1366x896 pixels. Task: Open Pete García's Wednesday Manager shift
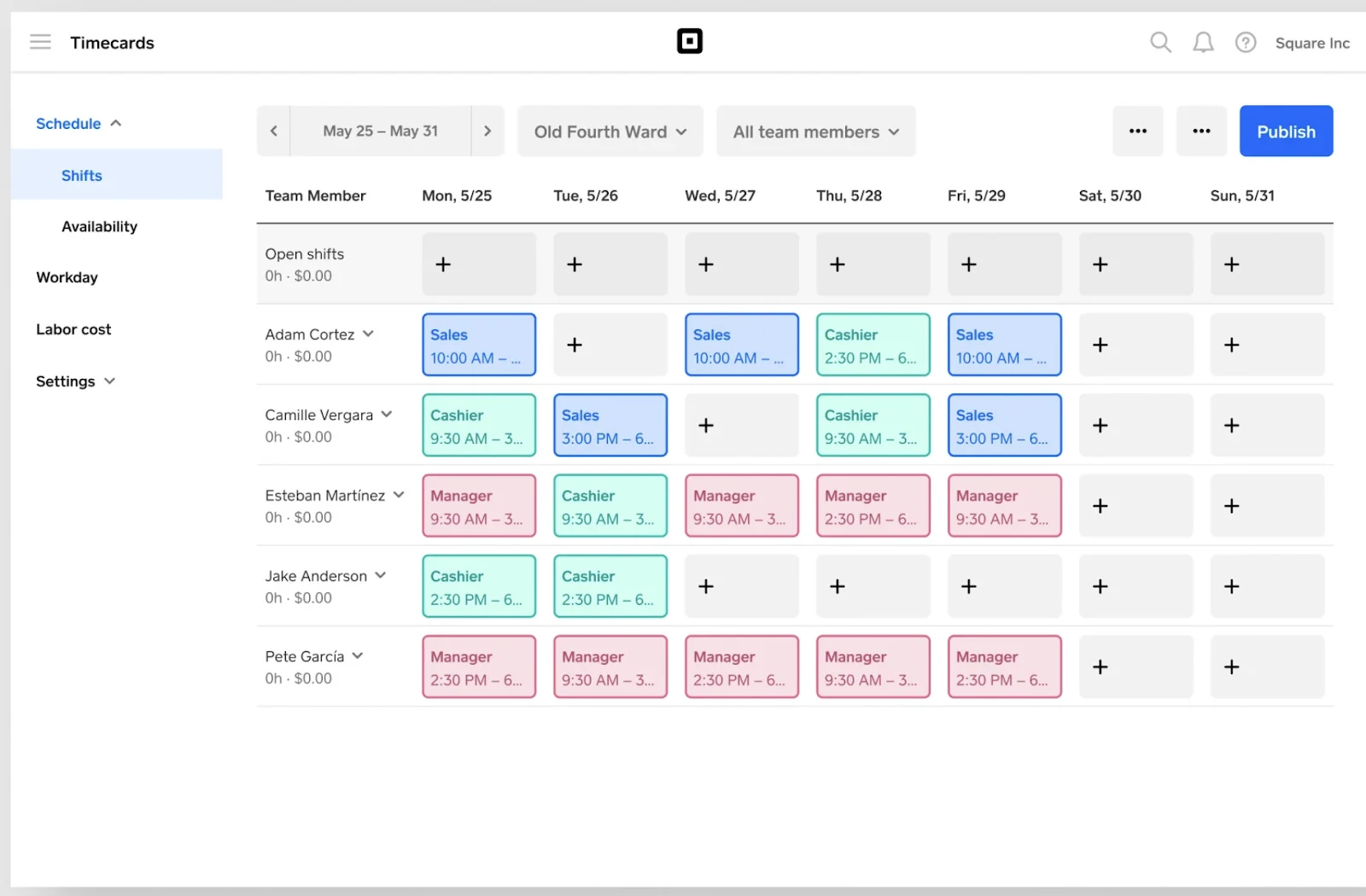pyautogui.click(x=742, y=666)
